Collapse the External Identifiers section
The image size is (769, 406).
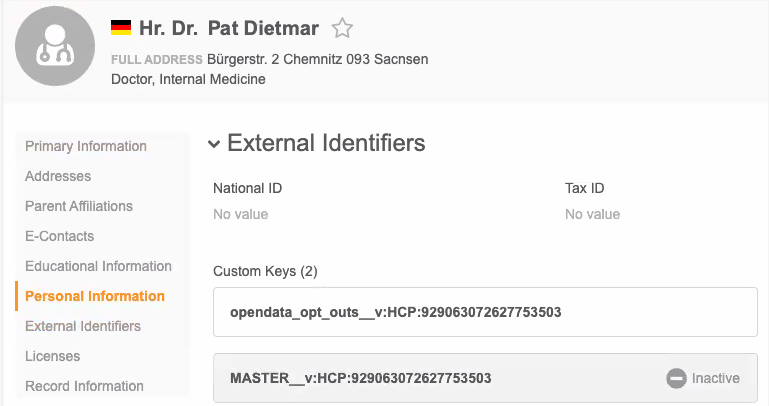point(214,144)
